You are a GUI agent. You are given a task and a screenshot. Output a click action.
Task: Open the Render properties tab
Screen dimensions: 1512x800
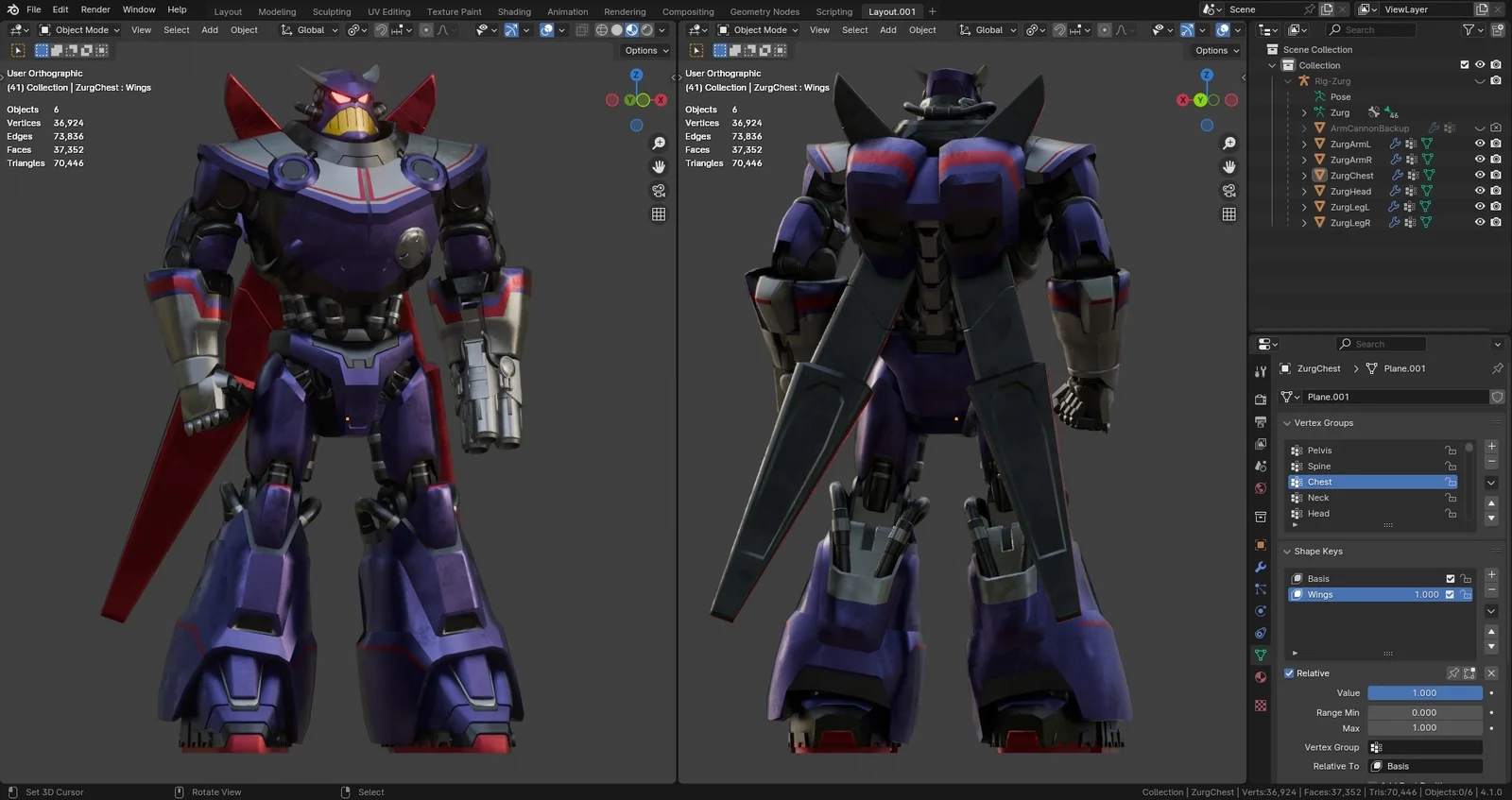pos(1261,400)
